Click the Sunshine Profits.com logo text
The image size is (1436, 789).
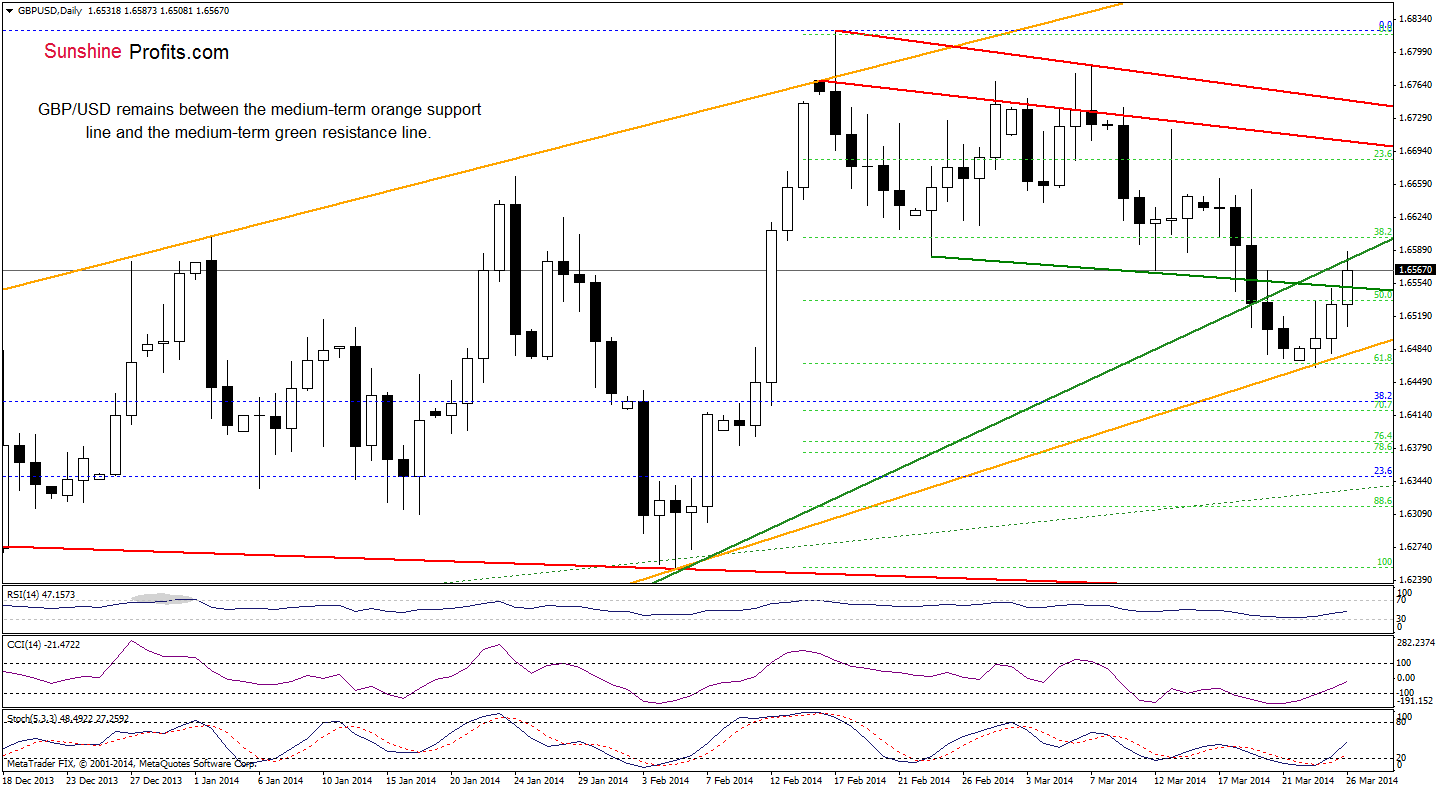[136, 52]
